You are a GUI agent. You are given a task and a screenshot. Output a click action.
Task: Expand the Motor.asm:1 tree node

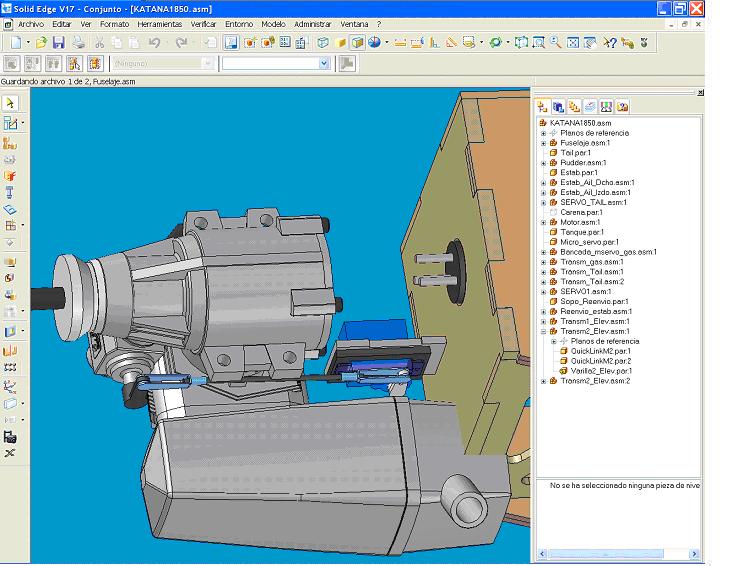pyautogui.click(x=543, y=222)
